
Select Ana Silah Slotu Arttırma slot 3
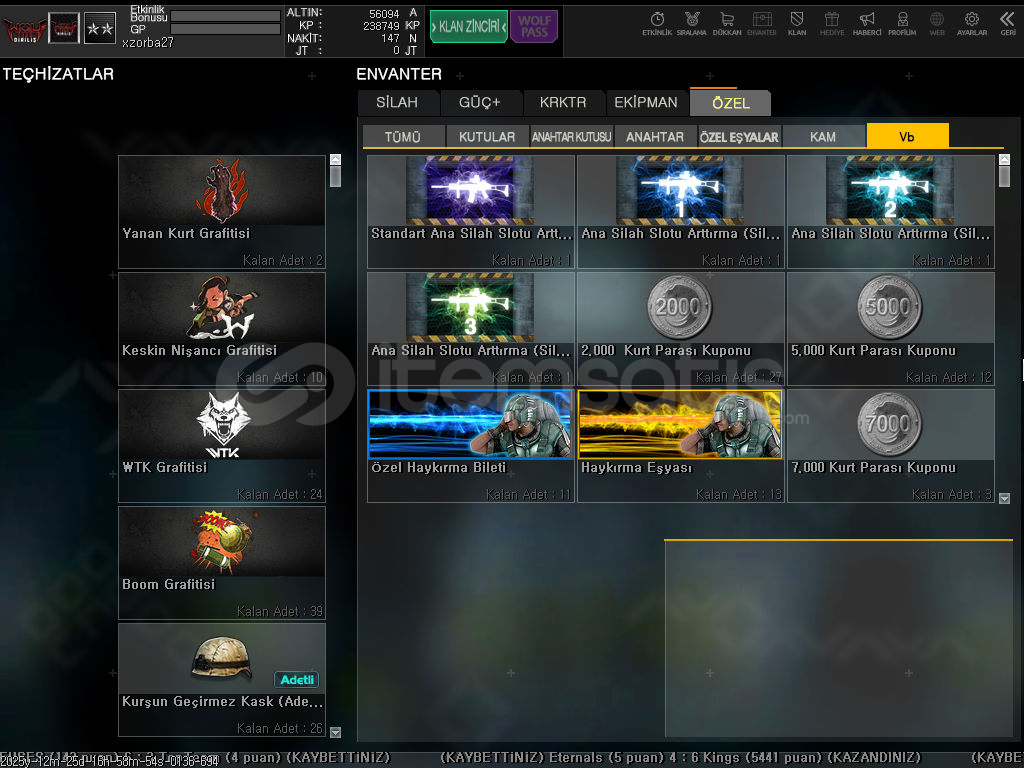pyautogui.click(x=471, y=328)
